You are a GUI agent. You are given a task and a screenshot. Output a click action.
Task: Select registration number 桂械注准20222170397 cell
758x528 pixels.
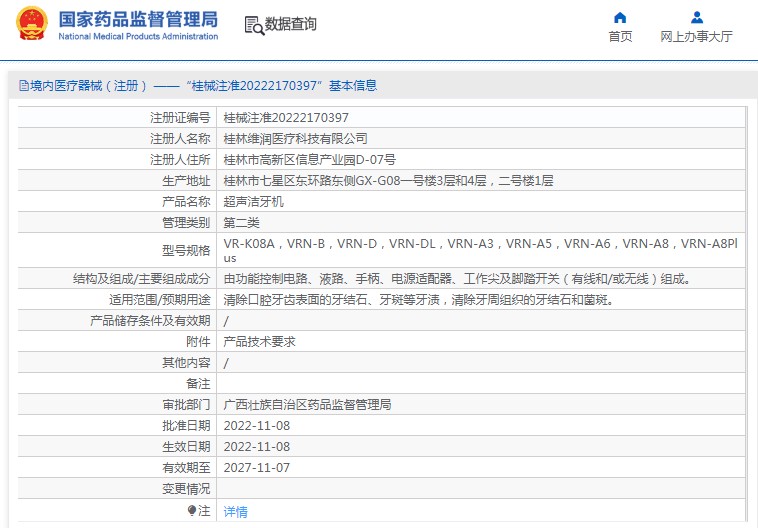point(286,117)
